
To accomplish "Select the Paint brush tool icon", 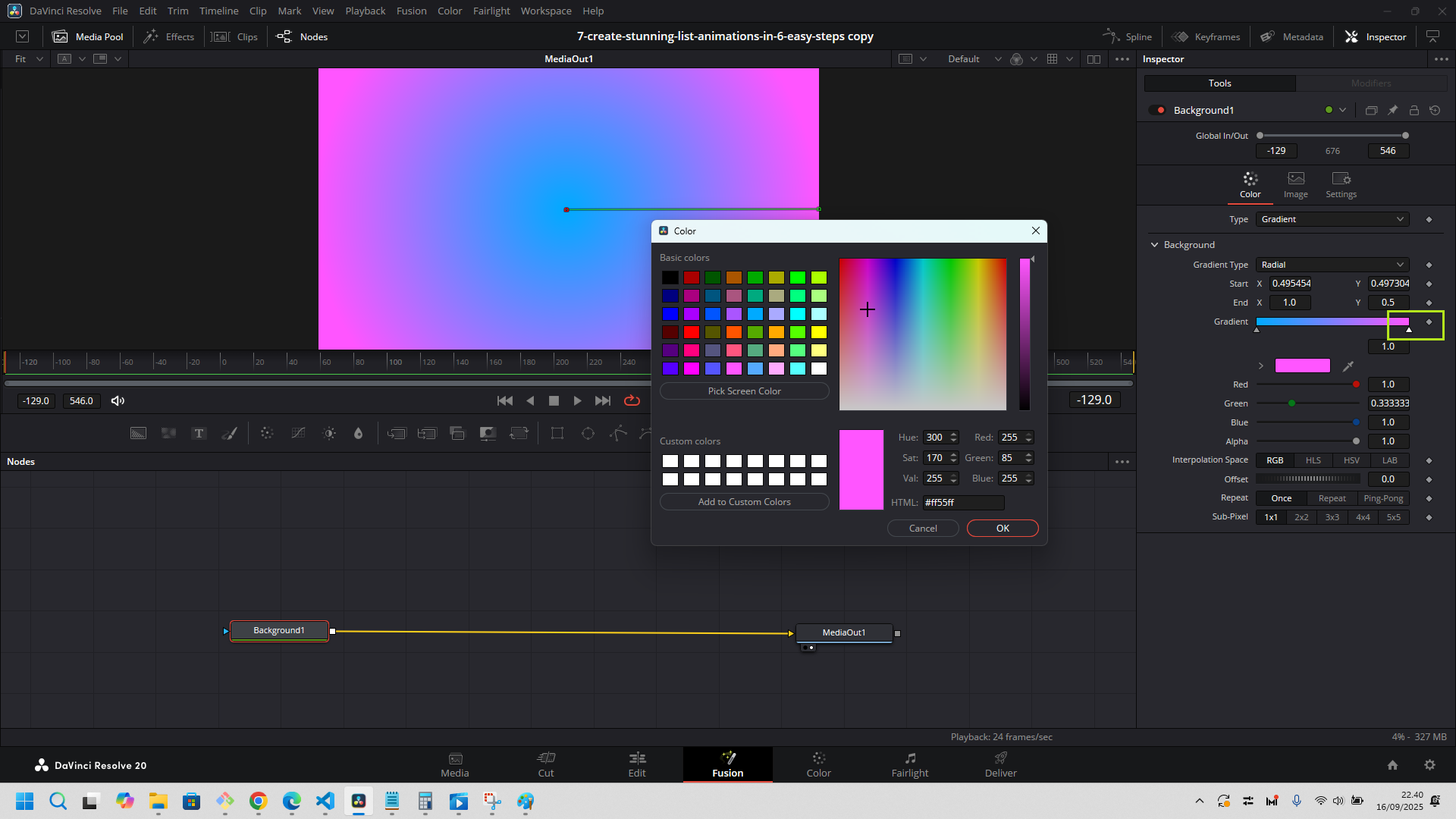I will 229,433.
